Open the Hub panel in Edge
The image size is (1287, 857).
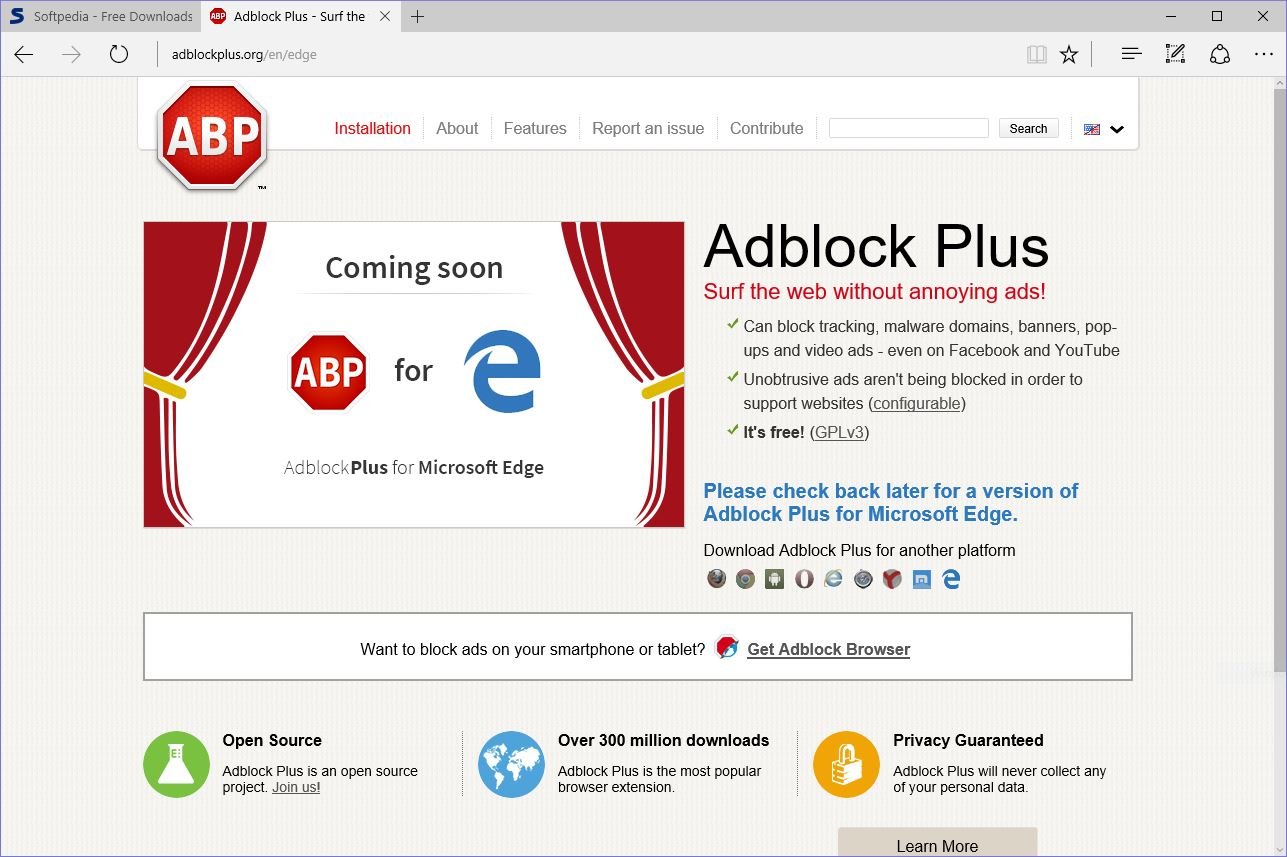[1130, 53]
